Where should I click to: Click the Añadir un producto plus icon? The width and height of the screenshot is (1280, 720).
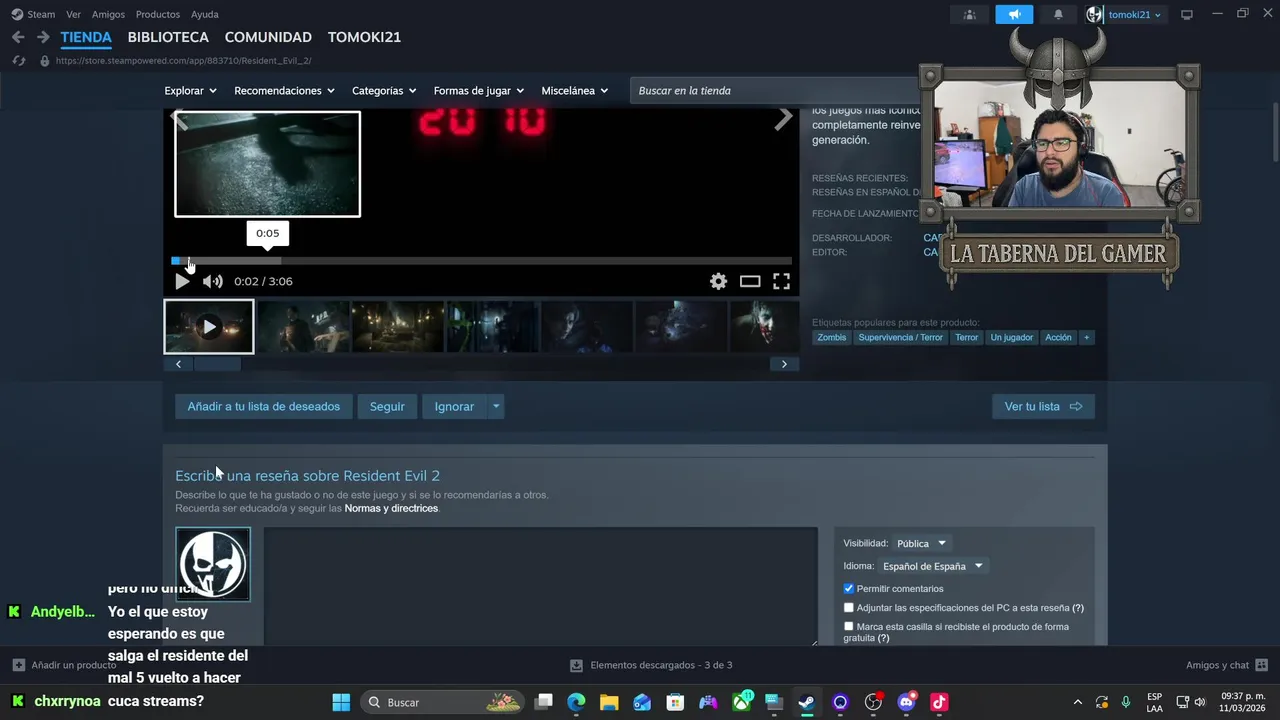19,665
